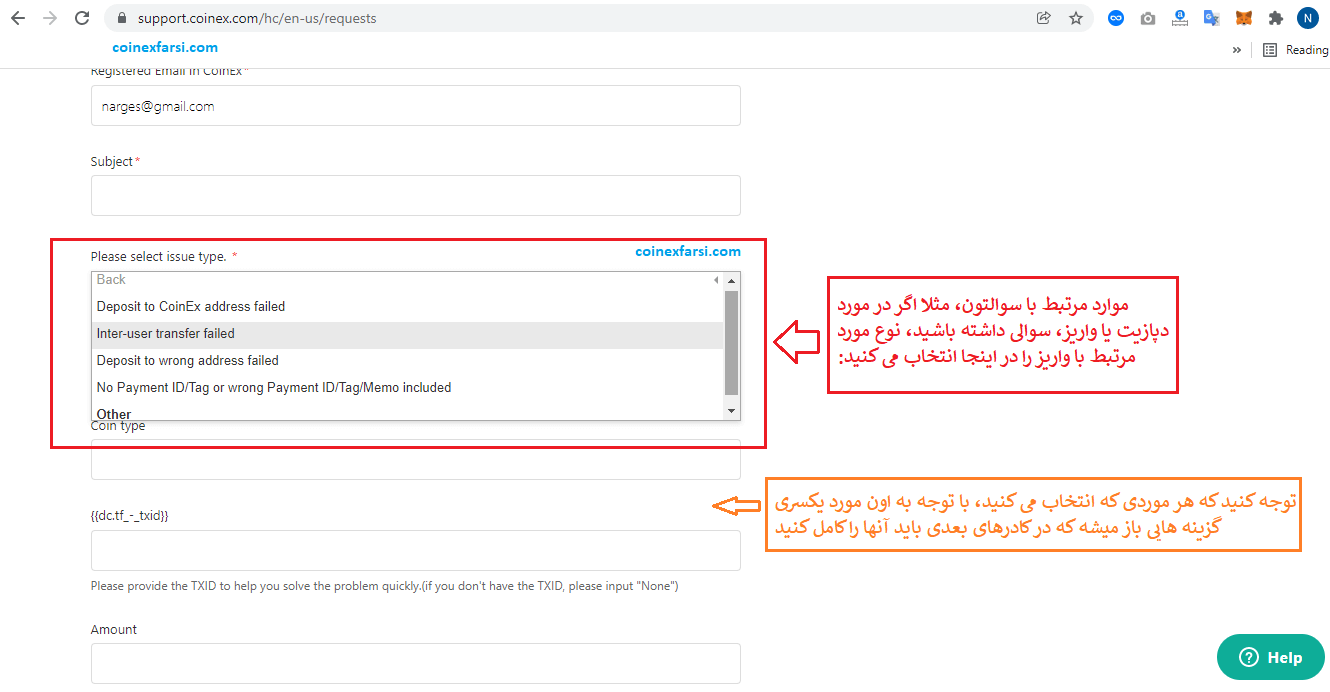This screenshot has height=692, width=1330.
Task: Select the 'No Payment ID/Tag' issue option
Action: pyautogui.click(x=274, y=388)
